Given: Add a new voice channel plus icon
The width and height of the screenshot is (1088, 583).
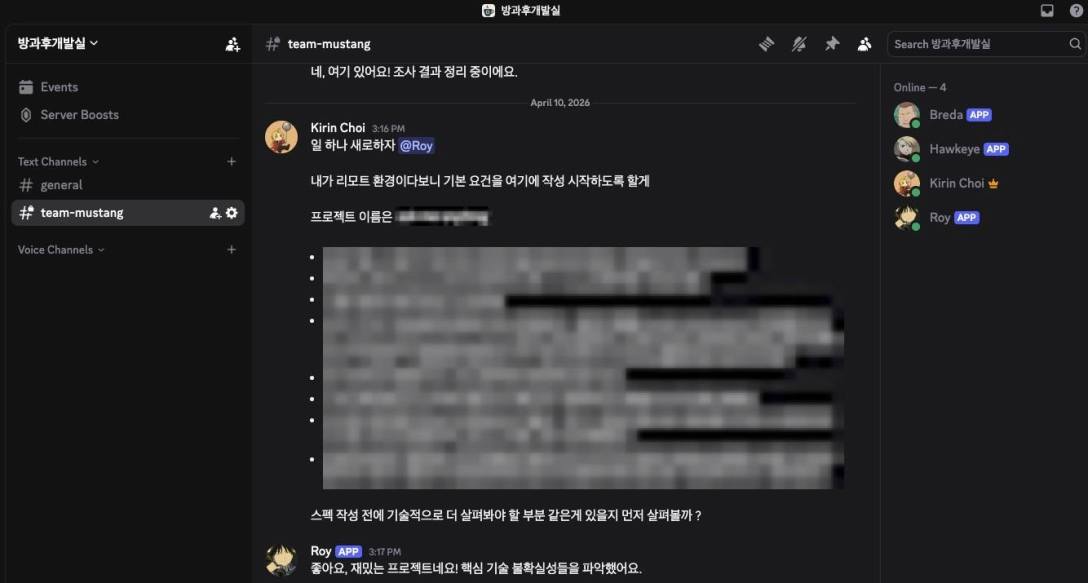Looking at the screenshot, I should [x=232, y=250].
